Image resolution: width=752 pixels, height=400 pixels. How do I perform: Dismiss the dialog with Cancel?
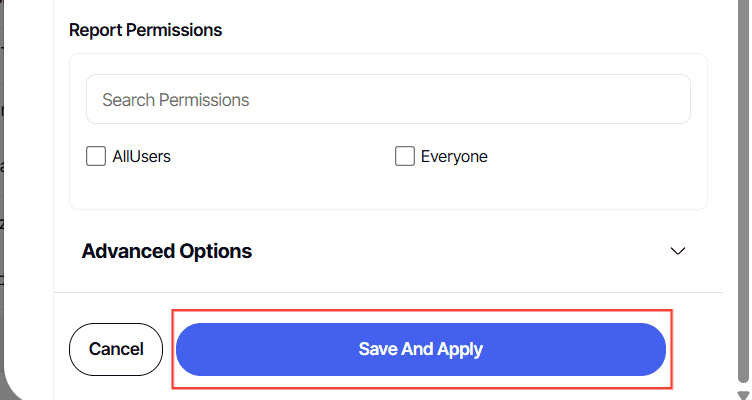pos(116,349)
